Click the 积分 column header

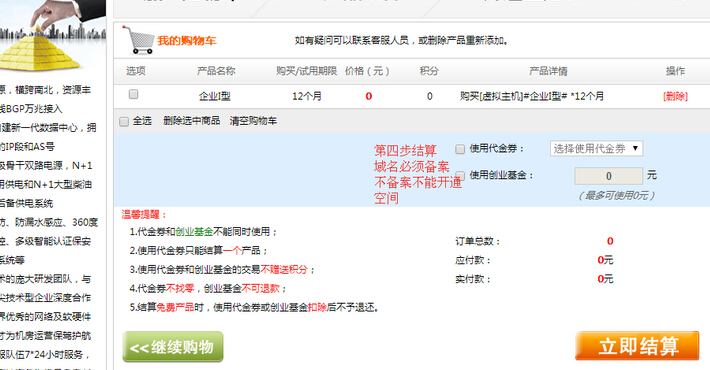pos(429,71)
